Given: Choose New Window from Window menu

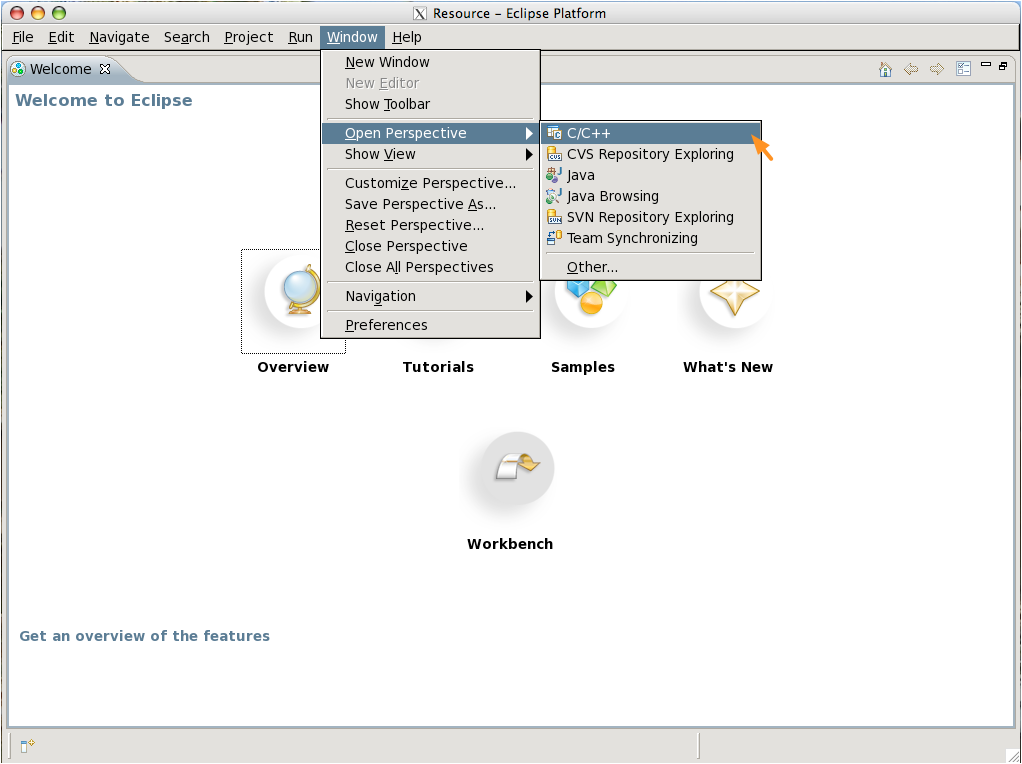Looking at the screenshot, I should tap(431, 63).
